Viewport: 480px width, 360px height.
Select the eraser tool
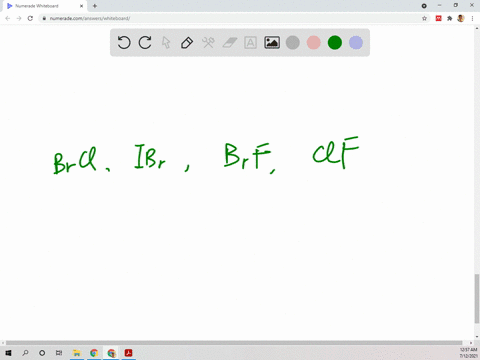pyautogui.click(x=229, y=43)
